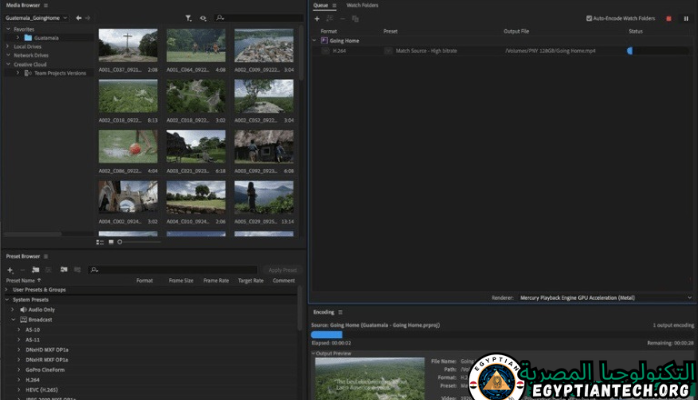The image size is (698, 400).
Task: Click the Export presets icon
Action: pos(77,270)
